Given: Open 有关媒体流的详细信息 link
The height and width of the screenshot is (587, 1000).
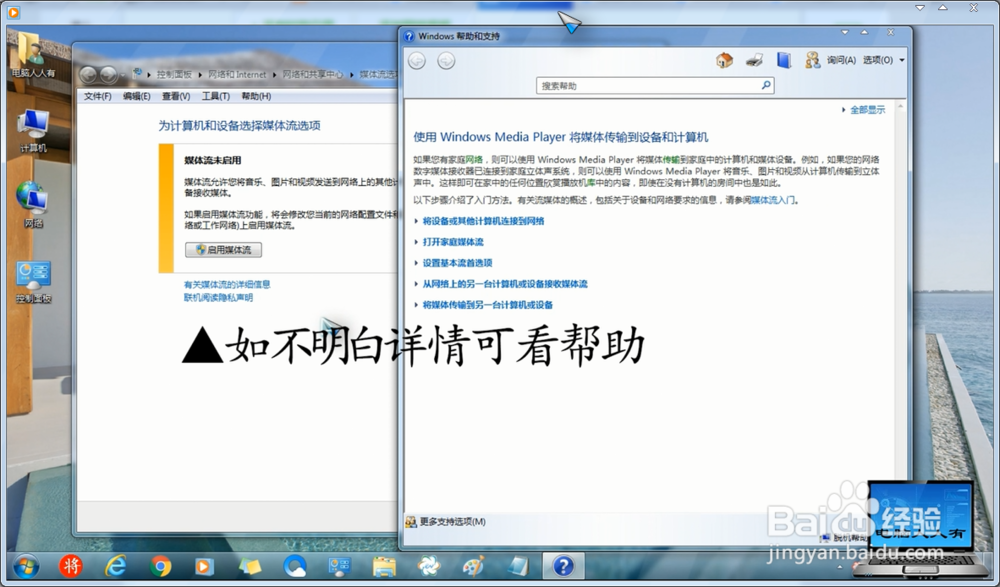Looking at the screenshot, I should [x=227, y=285].
